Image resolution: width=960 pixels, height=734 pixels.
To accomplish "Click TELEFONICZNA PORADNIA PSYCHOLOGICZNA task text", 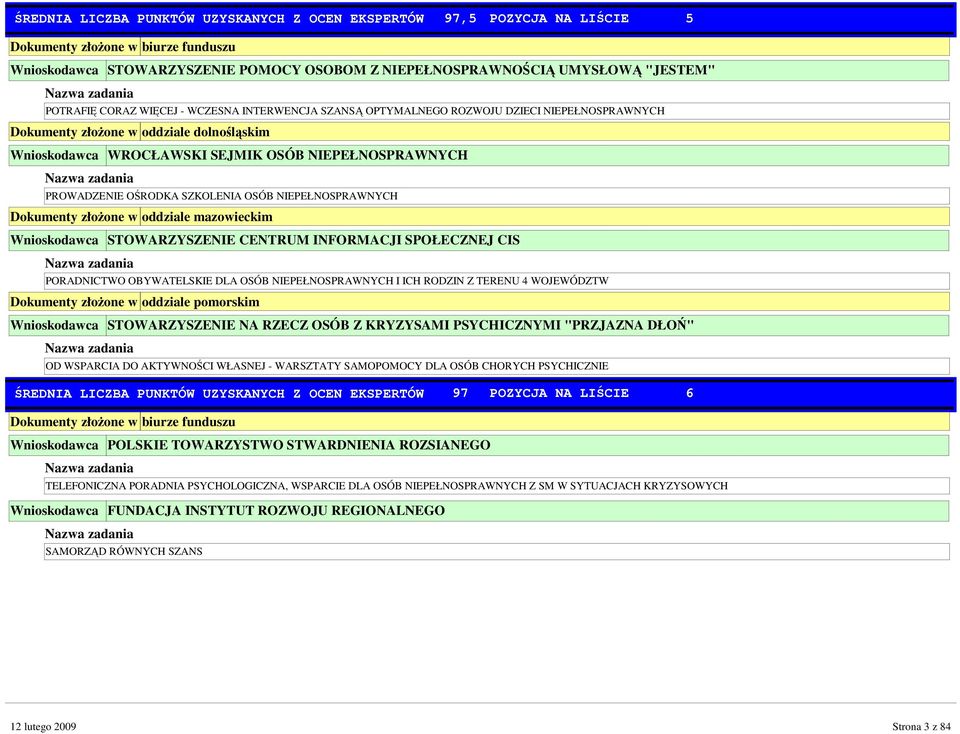I will click(387, 486).
